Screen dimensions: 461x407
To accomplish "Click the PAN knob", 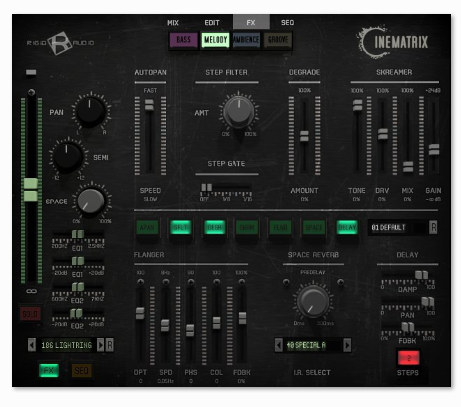I will coord(90,111).
